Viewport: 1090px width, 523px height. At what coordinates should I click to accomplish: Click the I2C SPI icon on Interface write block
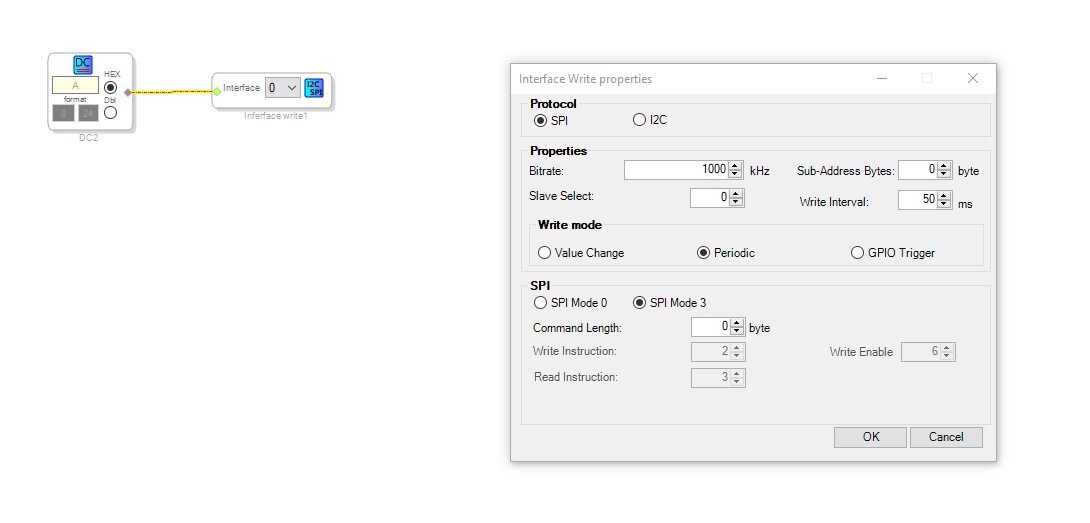coord(314,88)
